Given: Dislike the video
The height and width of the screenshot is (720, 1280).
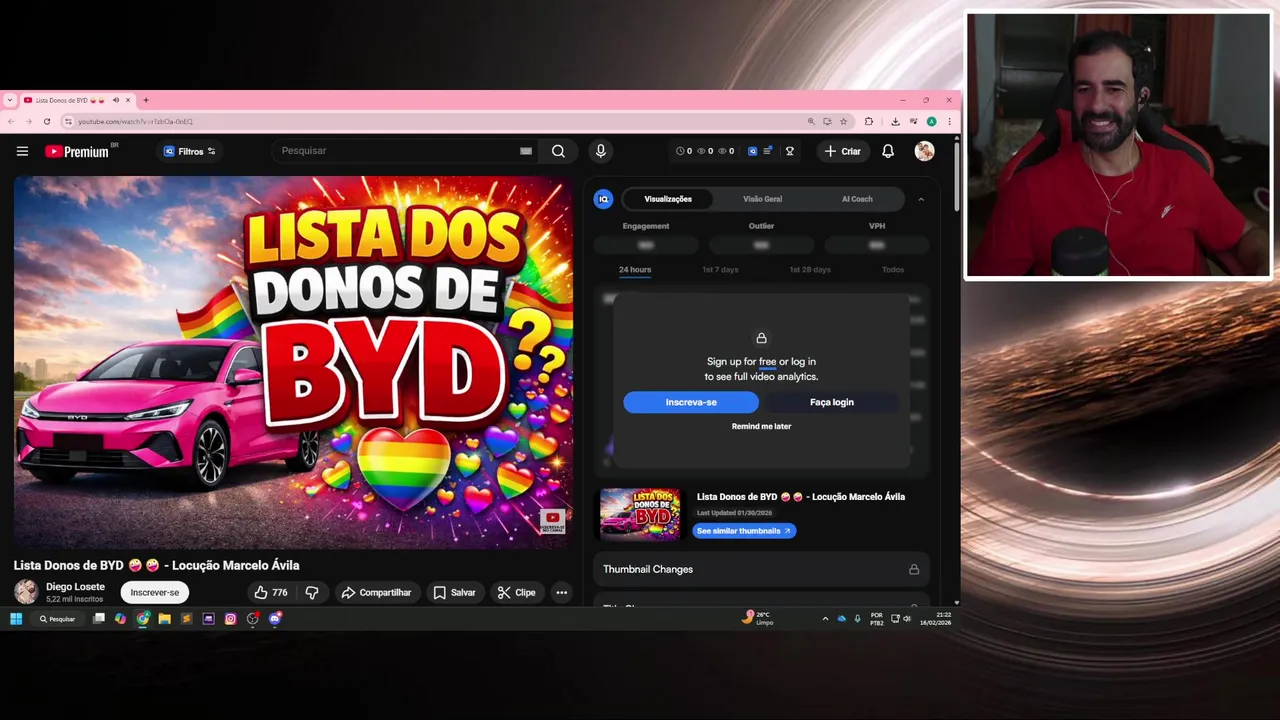Looking at the screenshot, I should [x=312, y=592].
